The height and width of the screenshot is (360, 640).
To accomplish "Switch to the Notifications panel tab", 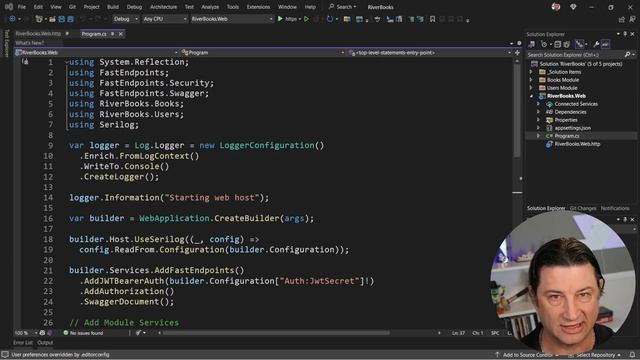I will point(615,208).
